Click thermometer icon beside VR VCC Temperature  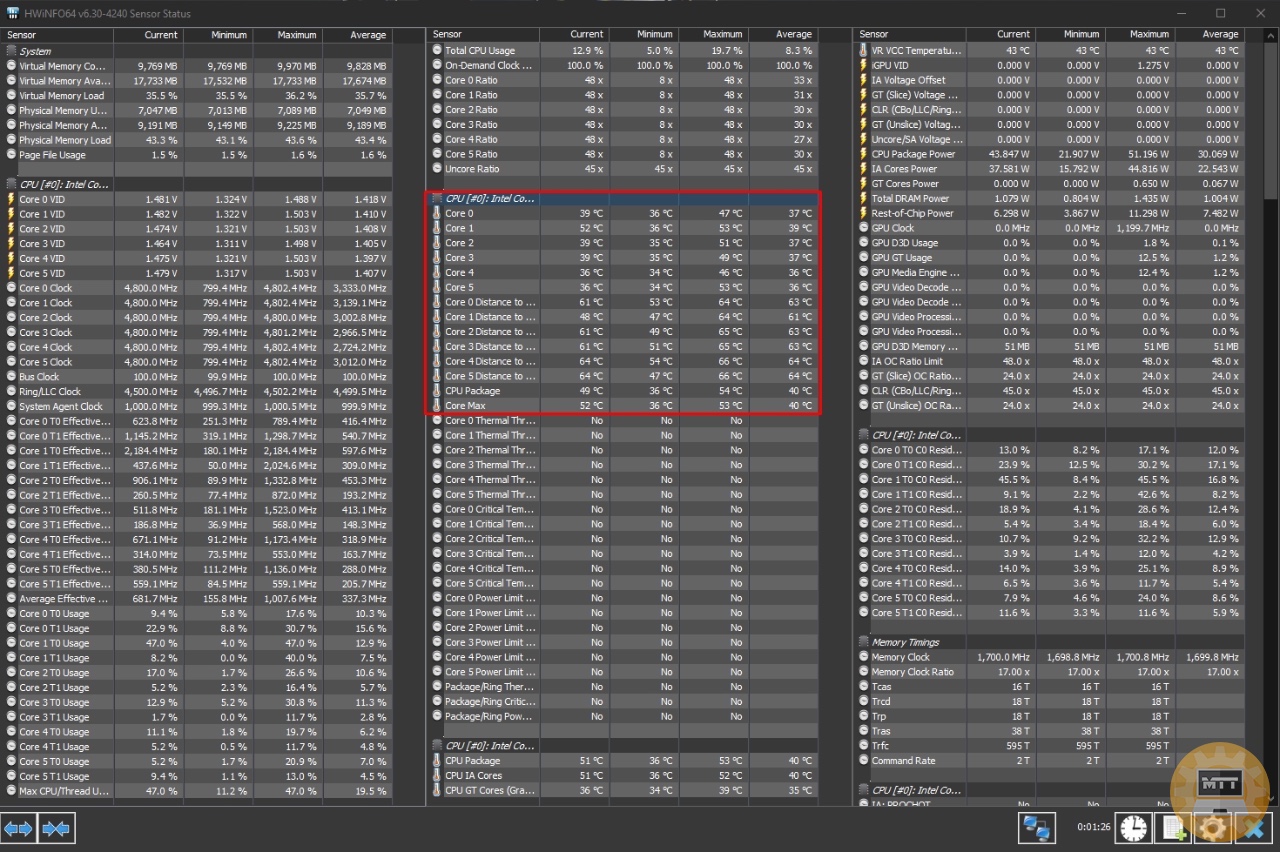point(864,50)
